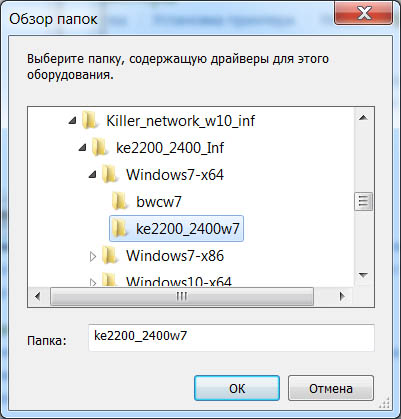
Task: Click the Windows10-x64 folder icon
Action: 109,279
